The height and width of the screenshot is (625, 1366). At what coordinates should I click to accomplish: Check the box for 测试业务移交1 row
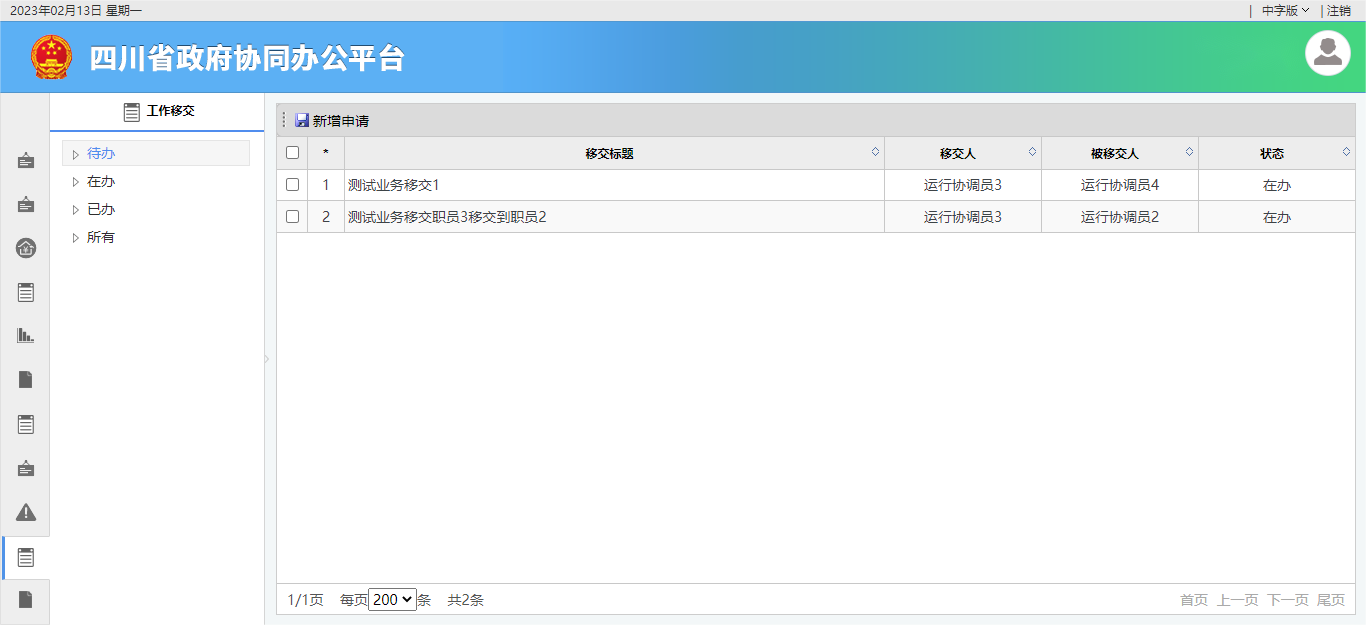click(x=292, y=185)
